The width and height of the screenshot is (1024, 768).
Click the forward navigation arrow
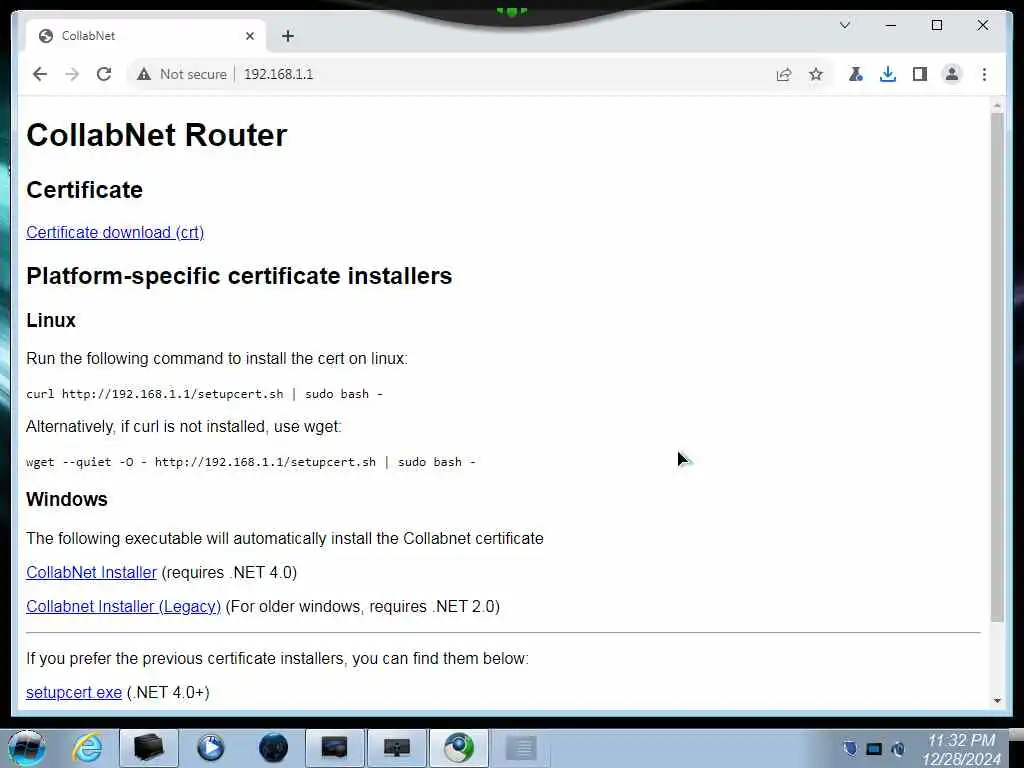pos(72,74)
